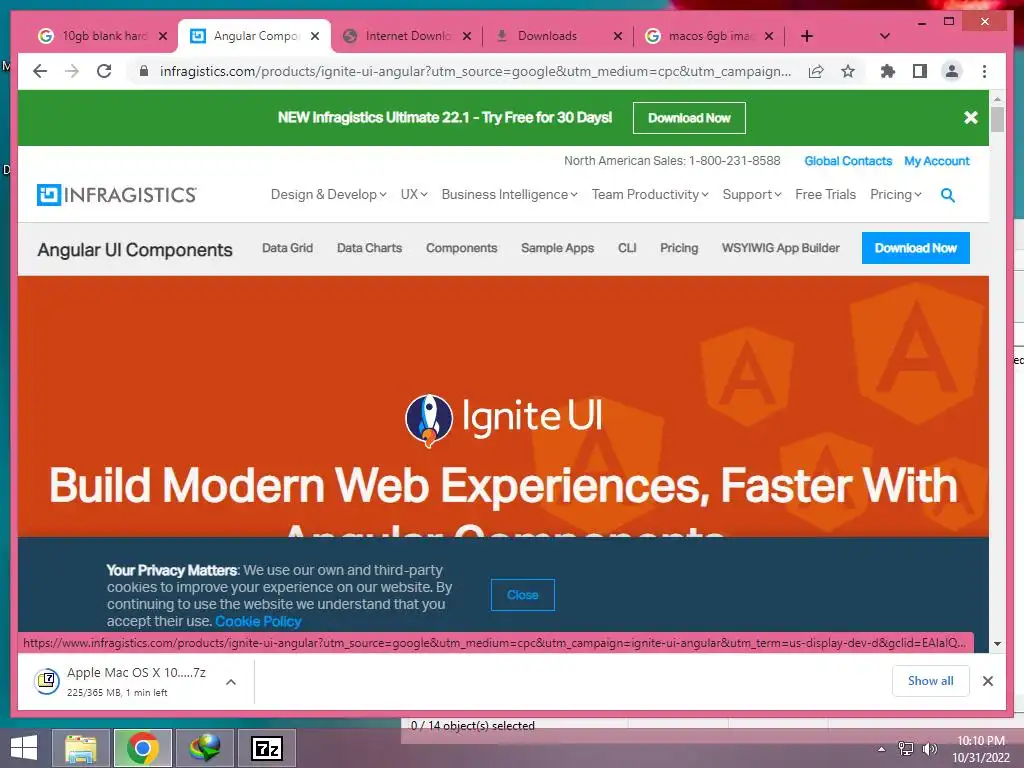Open a new browser tab
Image resolution: width=1024 pixels, height=768 pixels.
(x=807, y=36)
